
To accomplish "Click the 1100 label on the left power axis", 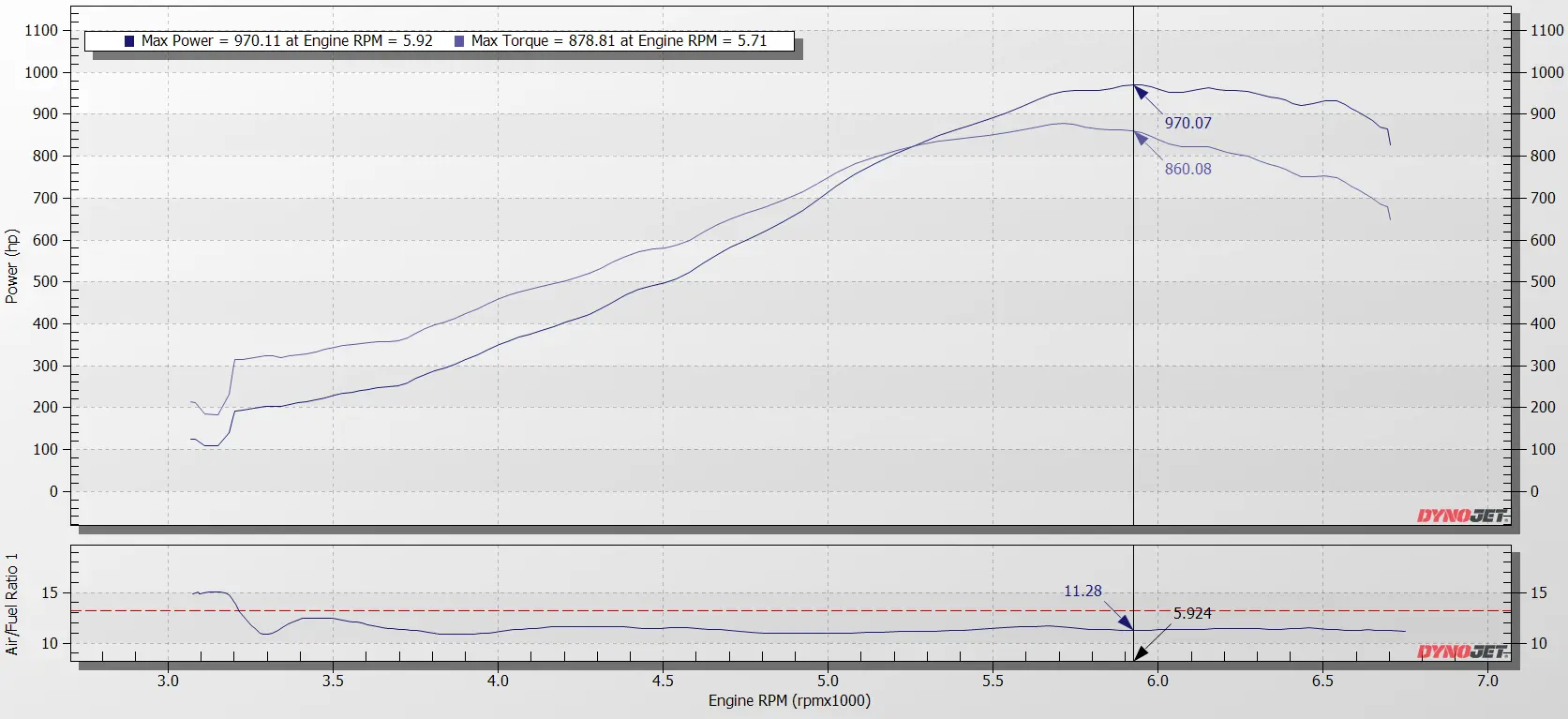I will pyautogui.click(x=41, y=30).
